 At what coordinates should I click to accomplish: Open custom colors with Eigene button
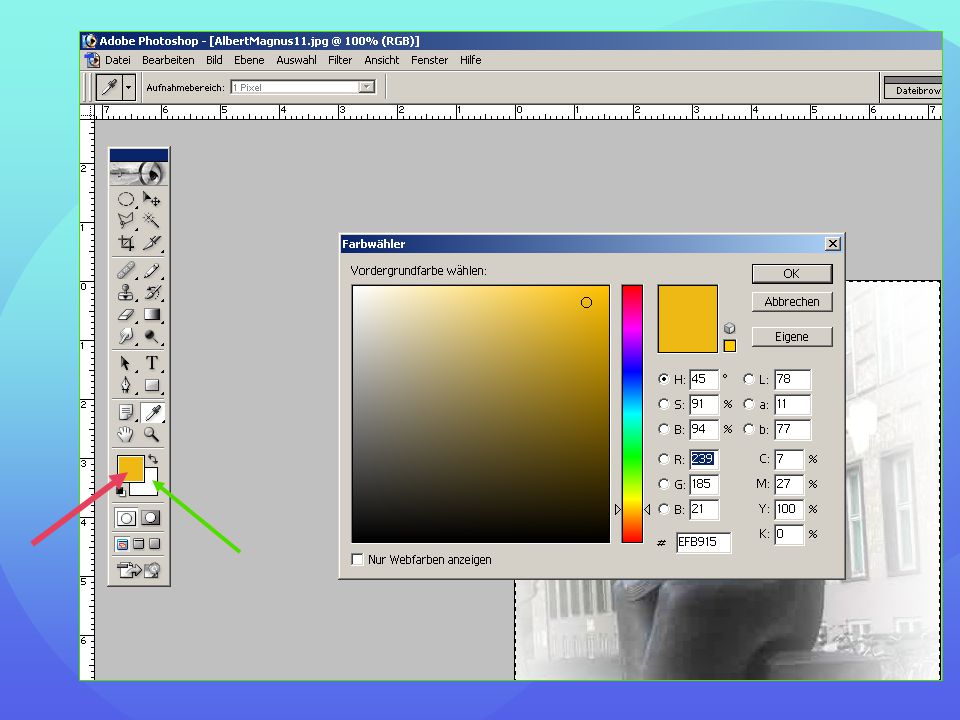[x=792, y=337]
